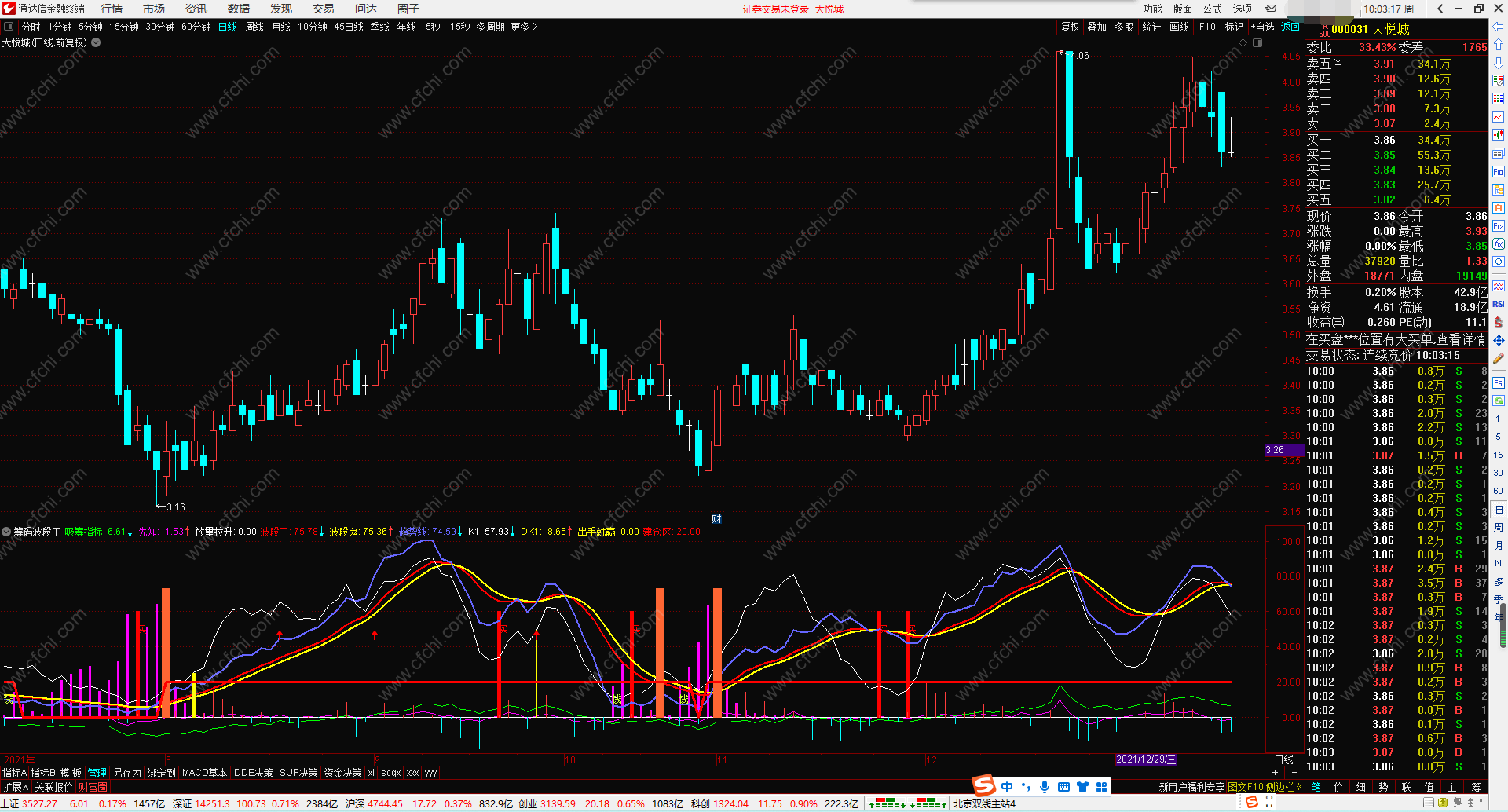Open the dropdown beside 大悦城(日线 前复权)

(96, 42)
